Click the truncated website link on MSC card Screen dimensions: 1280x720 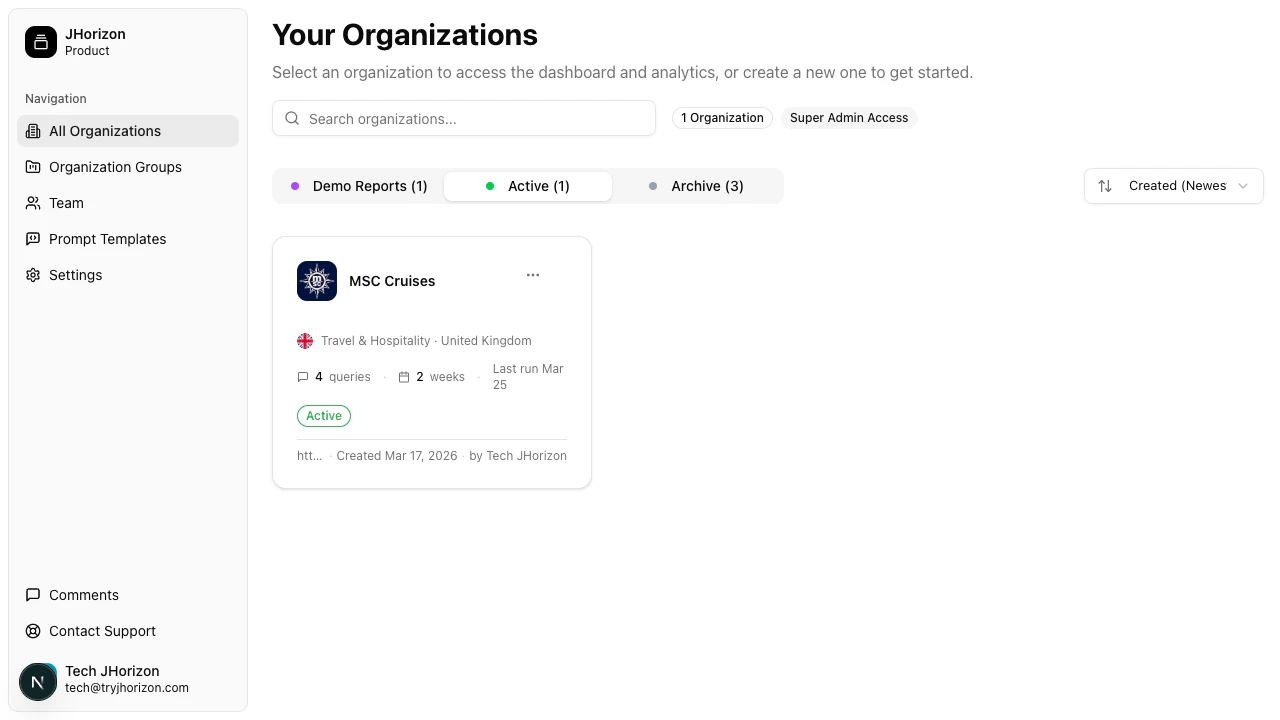[308, 456]
